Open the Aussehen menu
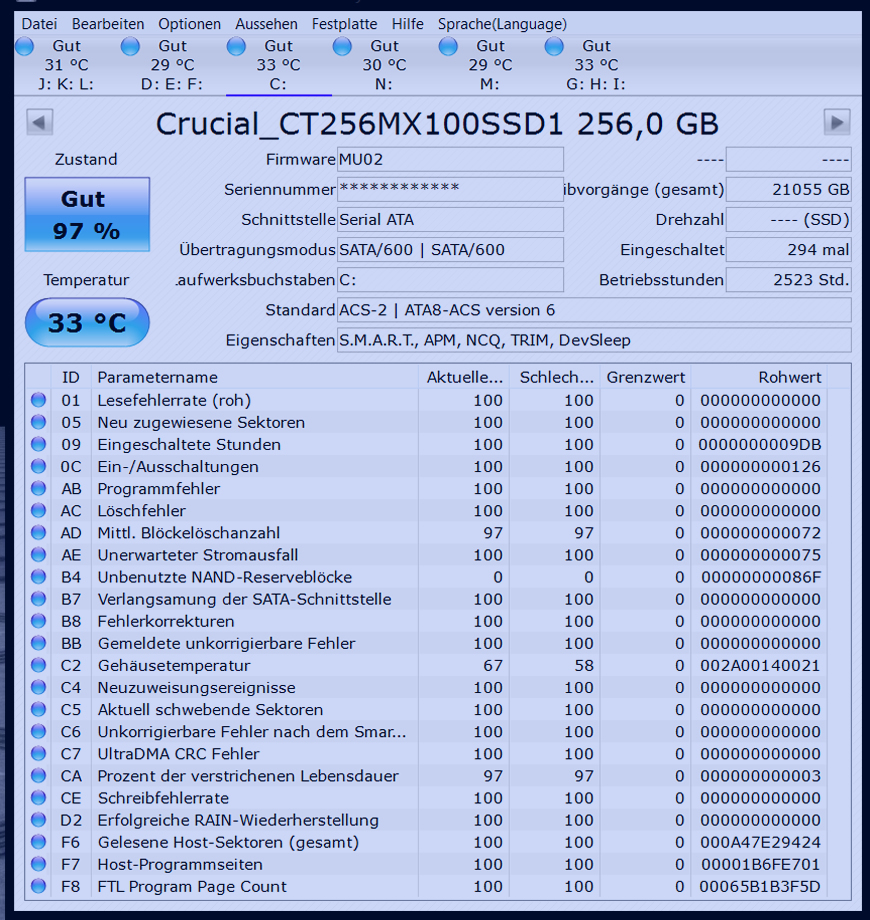 tap(266, 24)
